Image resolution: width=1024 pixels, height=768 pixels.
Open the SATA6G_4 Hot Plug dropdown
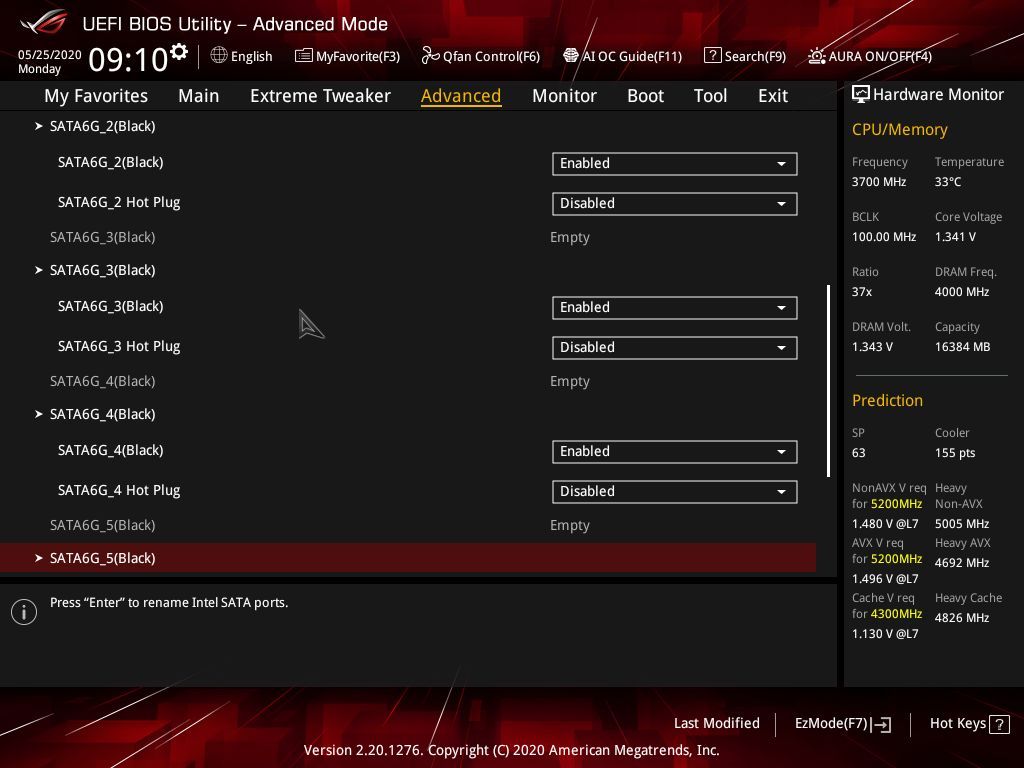click(x=675, y=491)
